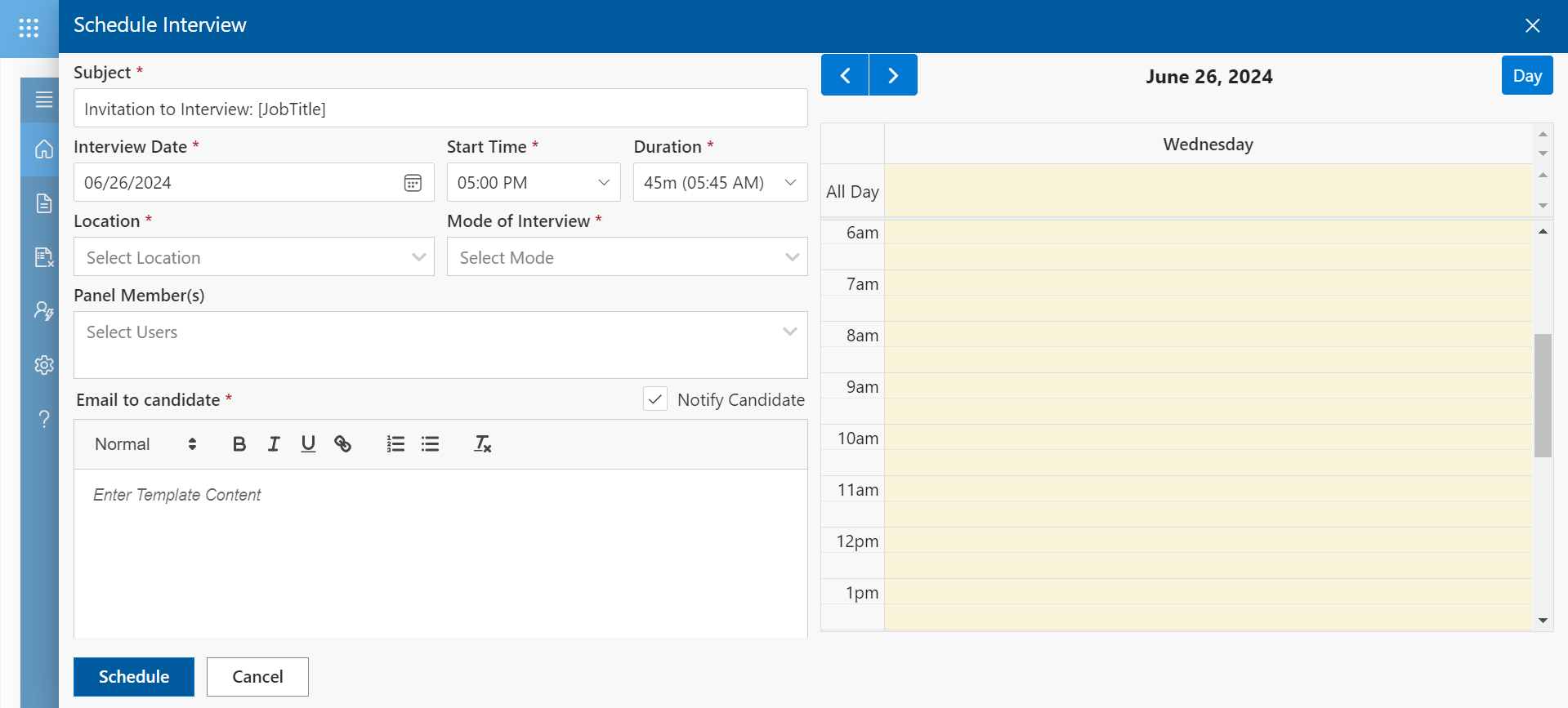
Task: Apply italic formatting in email editor
Action: [x=274, y=444]
